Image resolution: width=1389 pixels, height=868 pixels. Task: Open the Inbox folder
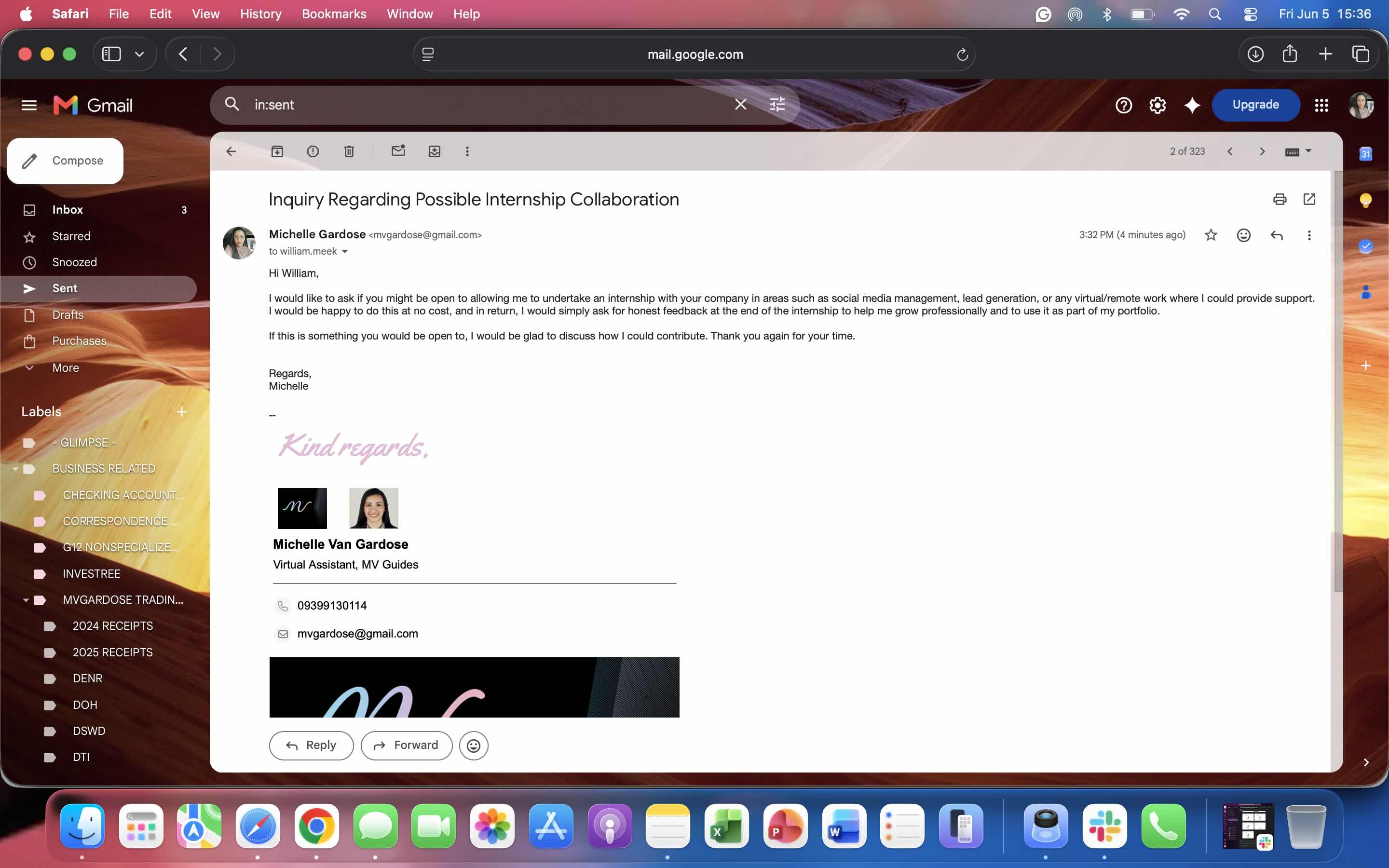click(x=99, y=210)
